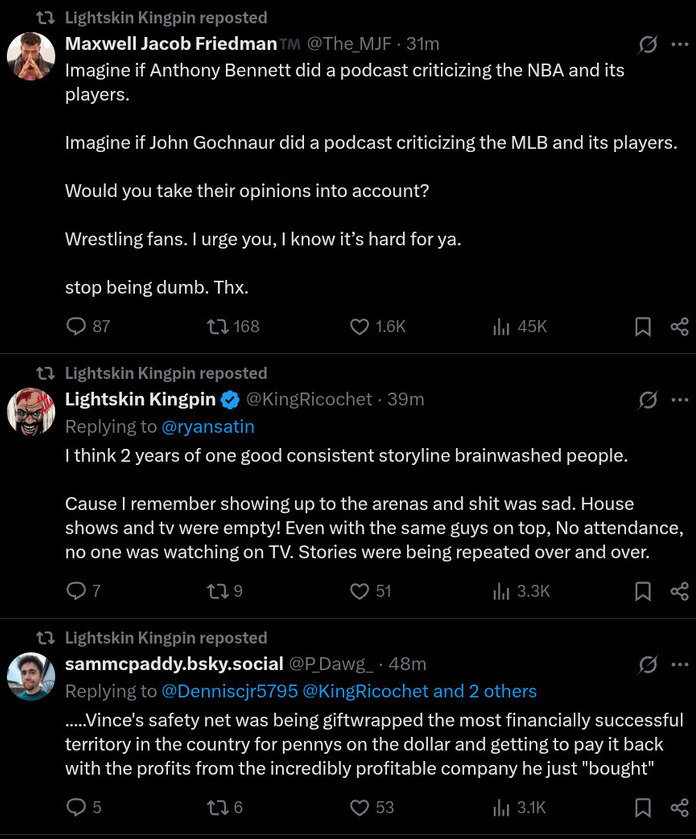Click Lightskin Kingpin display name
The width and height of the screenshot is (696, 839).
click(x=140, y=400)
